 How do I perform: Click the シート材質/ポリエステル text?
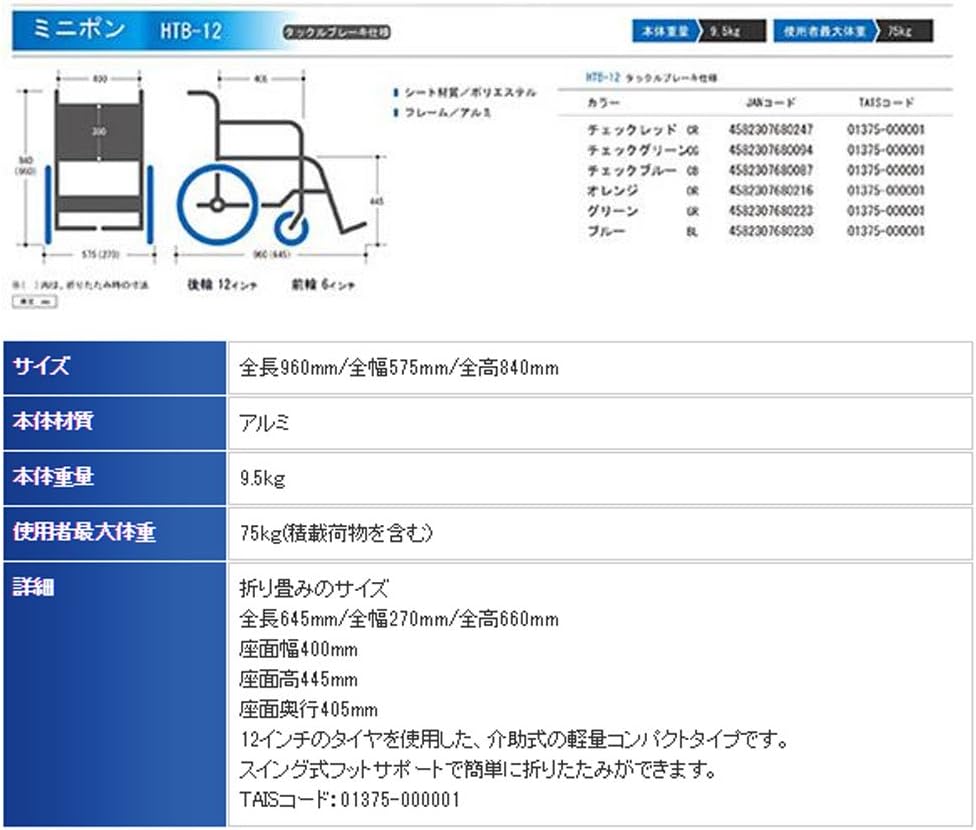coord(470,93)
